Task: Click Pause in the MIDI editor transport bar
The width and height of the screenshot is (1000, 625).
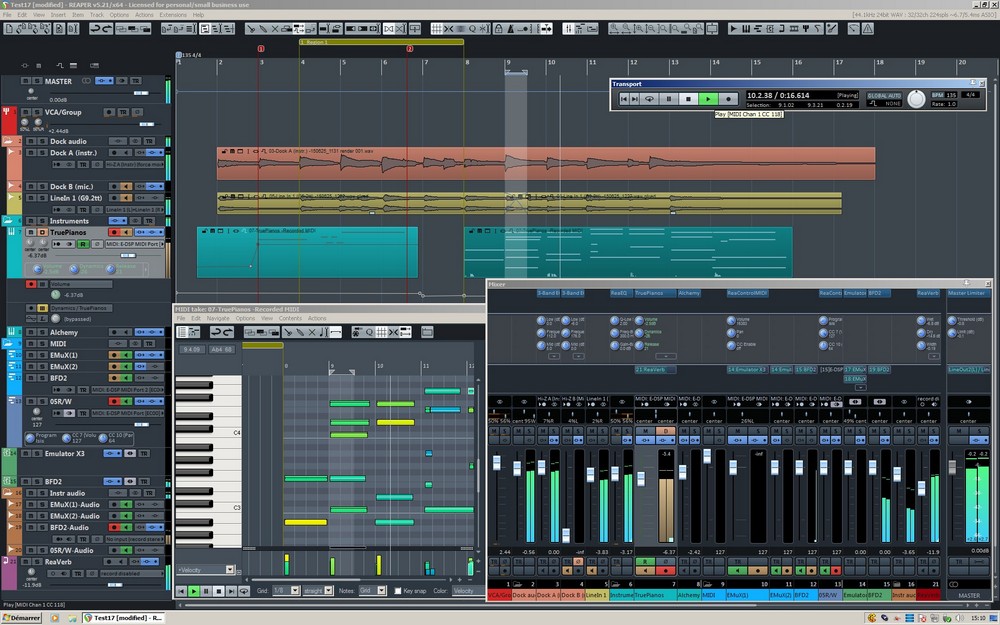Action: pos(206,591)
